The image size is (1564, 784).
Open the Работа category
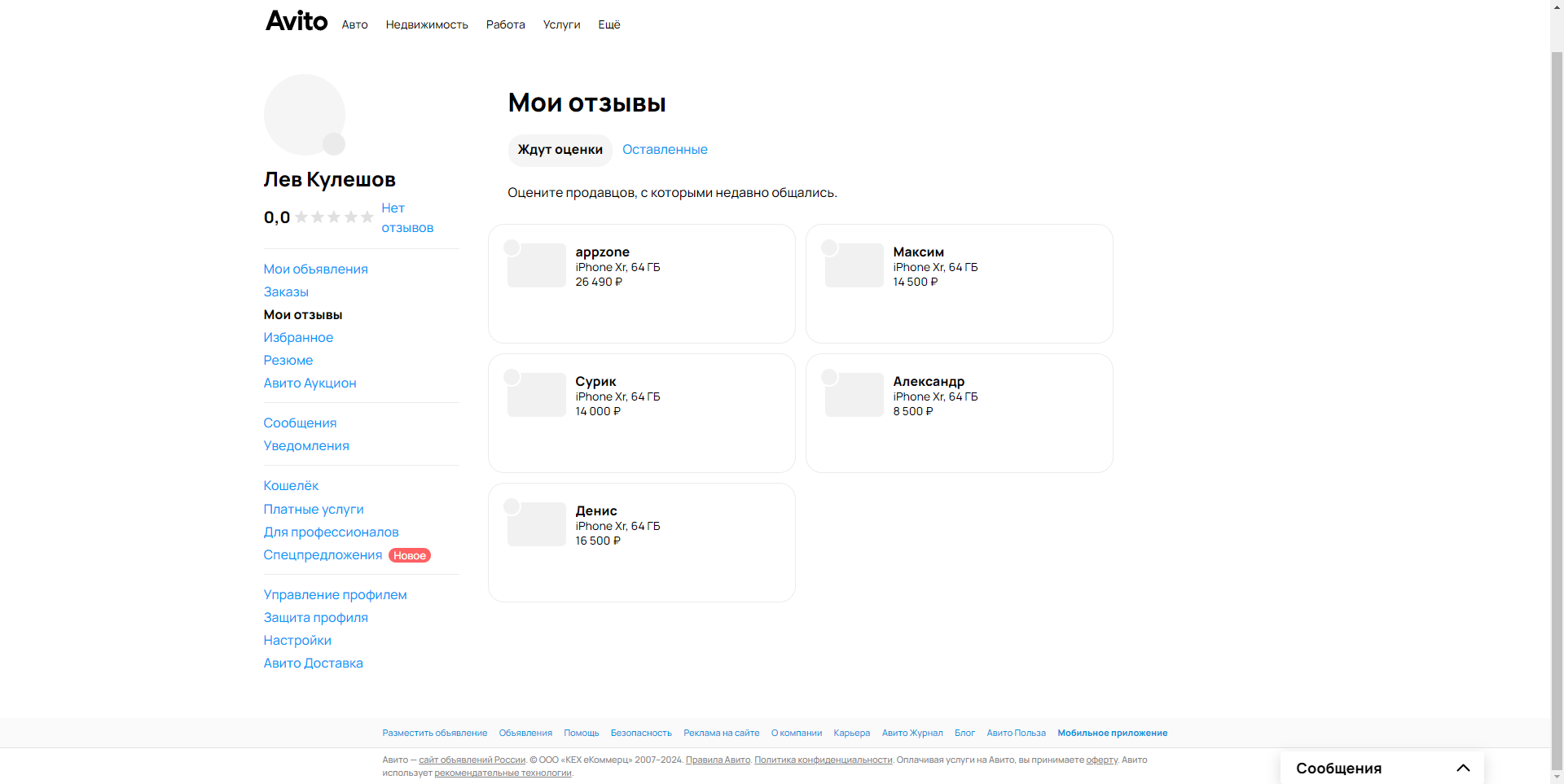[x=505, y=24]
